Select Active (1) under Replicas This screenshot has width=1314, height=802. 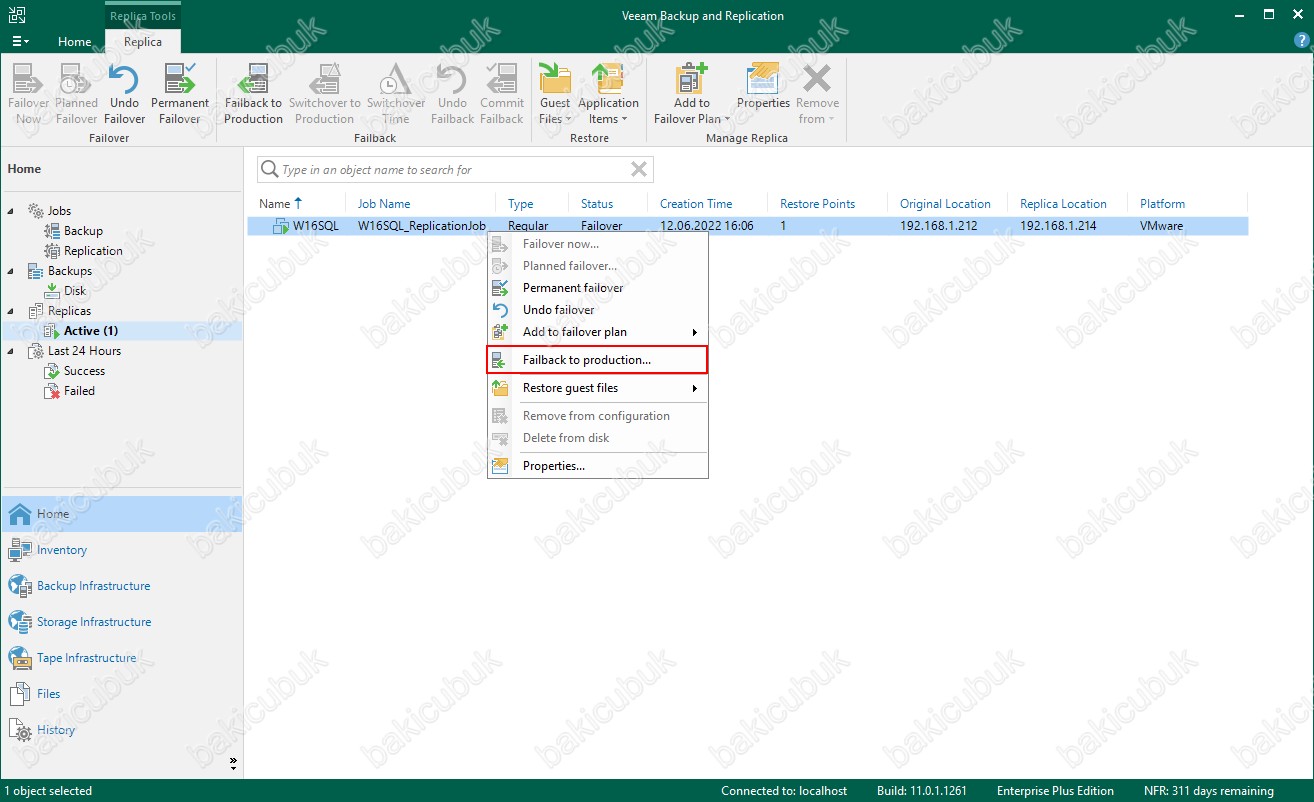[91, 331]
